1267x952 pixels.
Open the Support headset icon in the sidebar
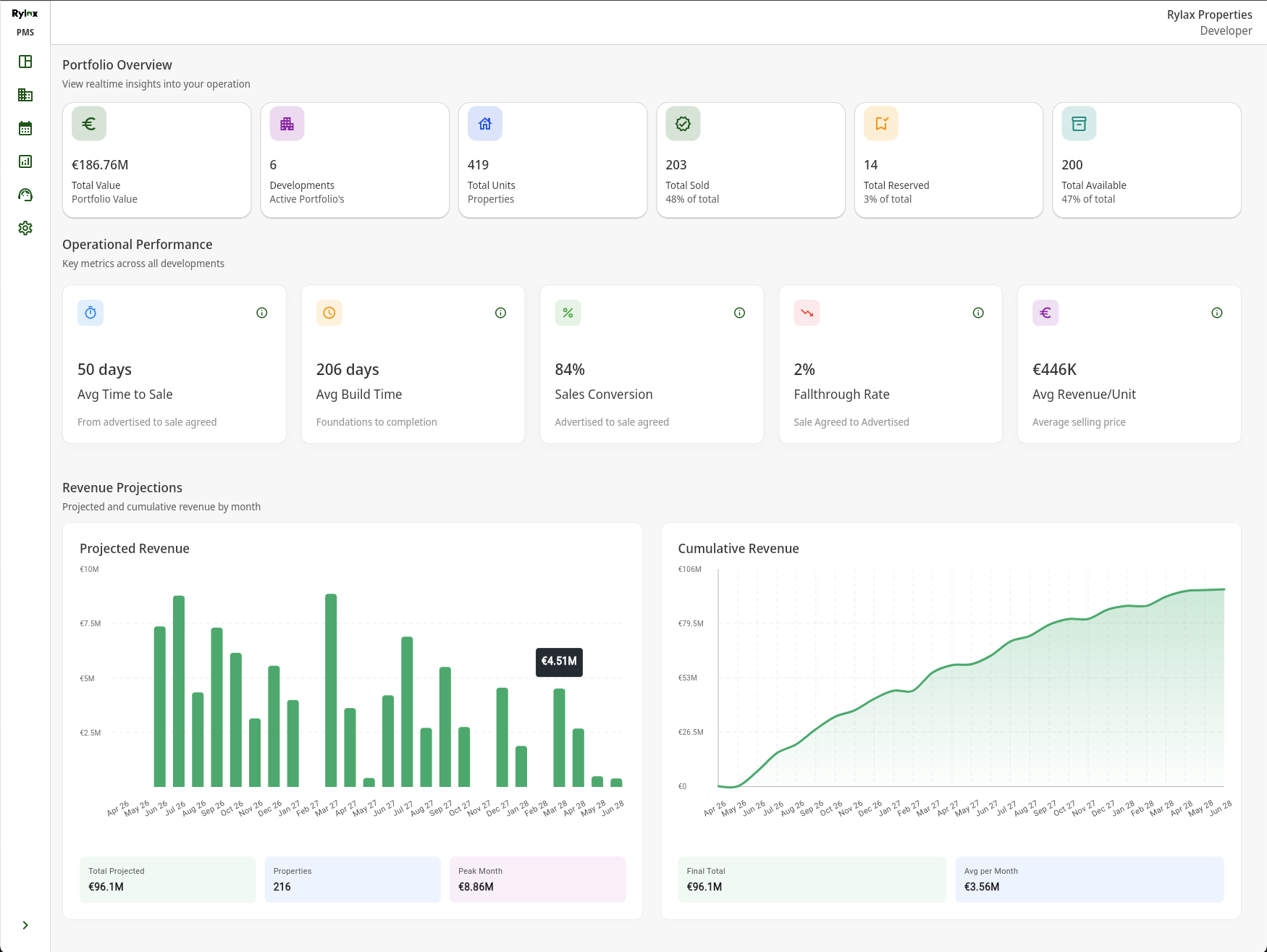[x=25, y=195]
